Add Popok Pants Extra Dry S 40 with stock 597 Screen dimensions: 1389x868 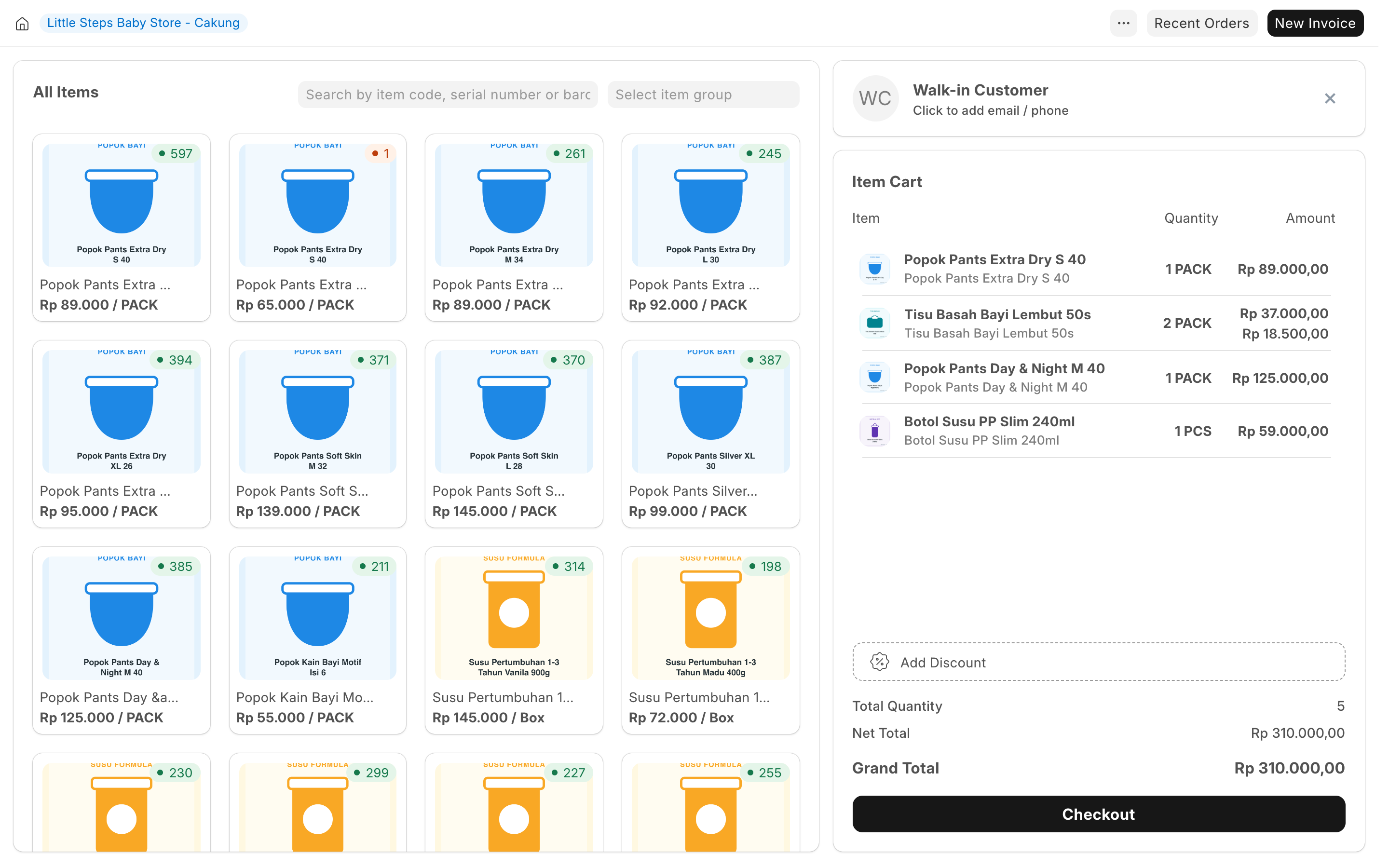tap(121, 227)
